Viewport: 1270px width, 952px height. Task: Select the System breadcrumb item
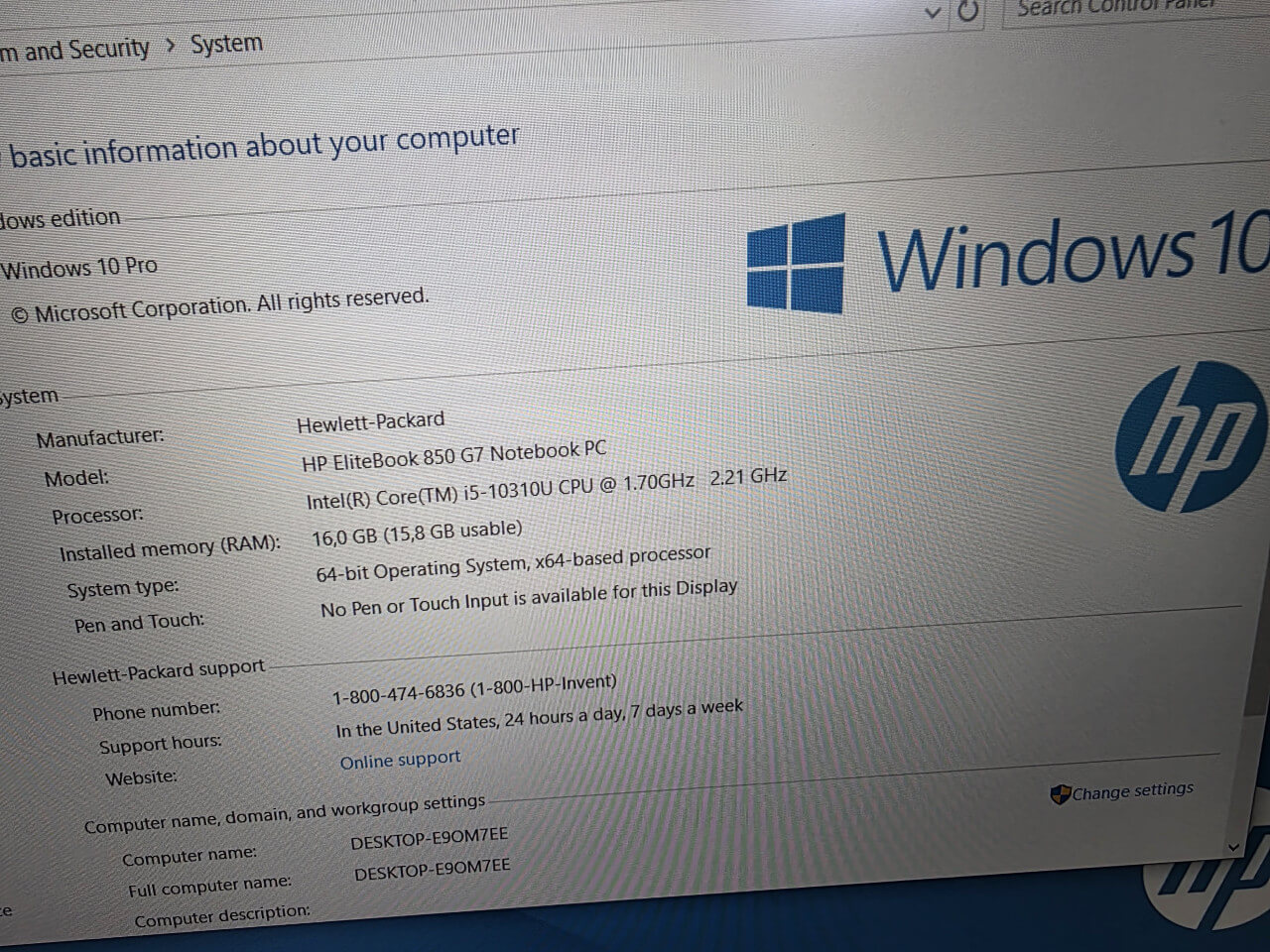pos(226,44)
